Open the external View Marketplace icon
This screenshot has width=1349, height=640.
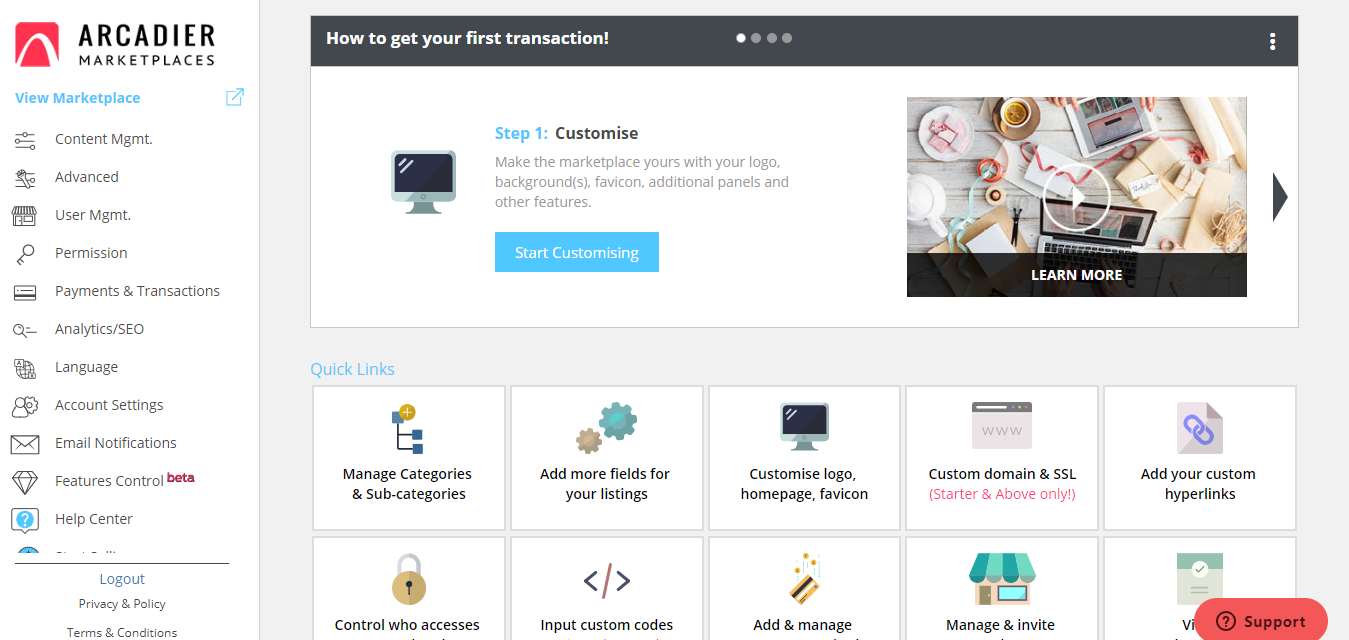pos(235,97)
